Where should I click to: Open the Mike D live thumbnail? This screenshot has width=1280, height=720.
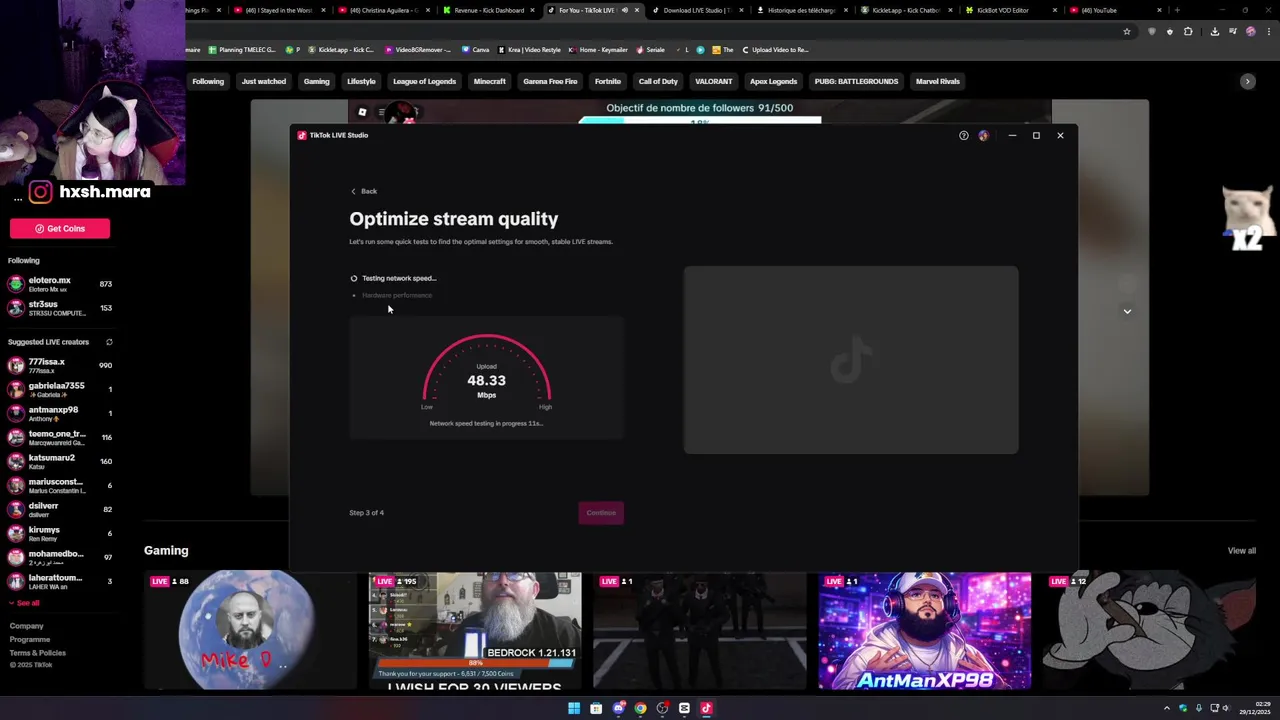point(250,630)
